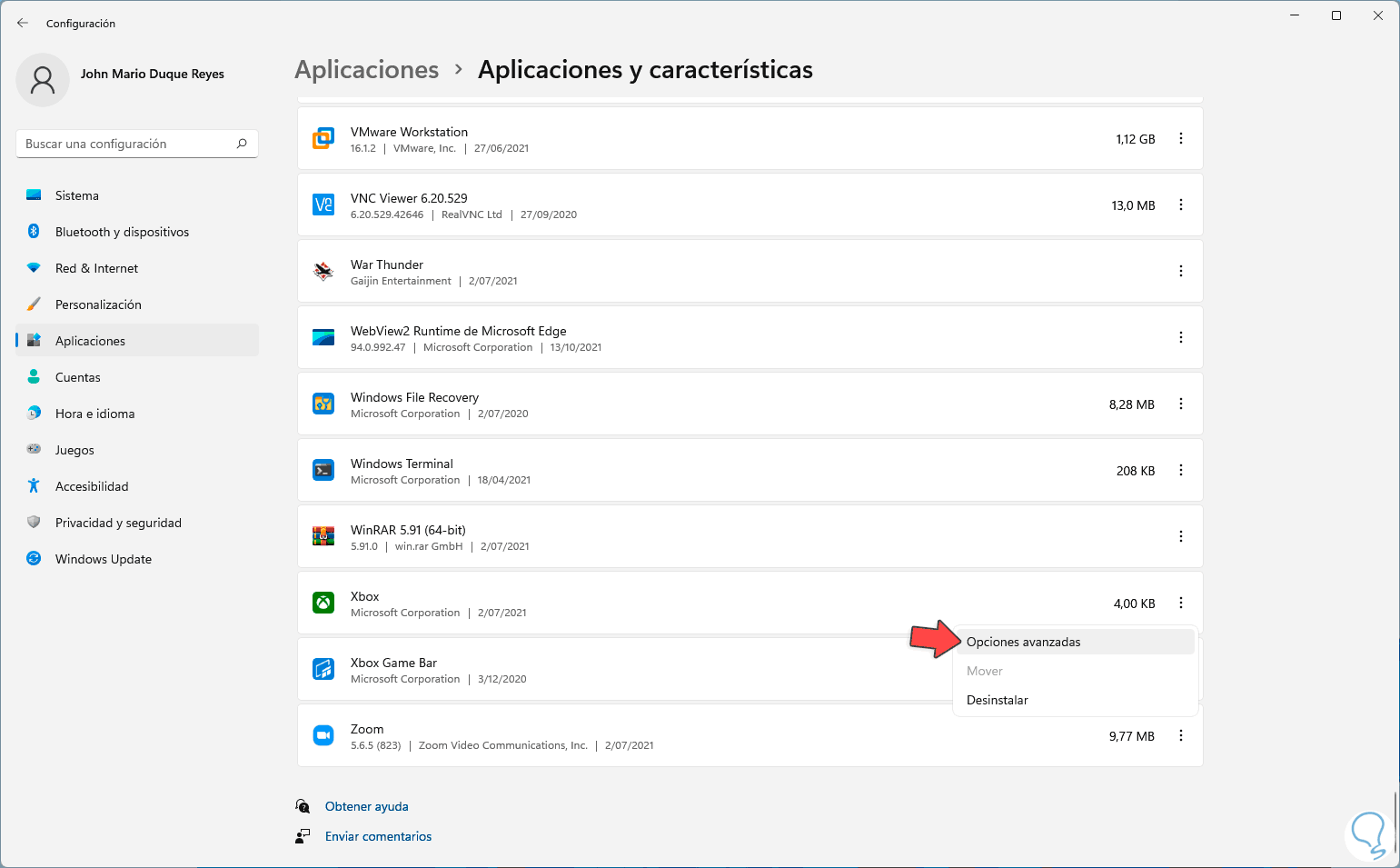Select Opciones avanzadas from context menu
The height and width of the screenshot is (868, 1400).
click(x=1024, y=642)
